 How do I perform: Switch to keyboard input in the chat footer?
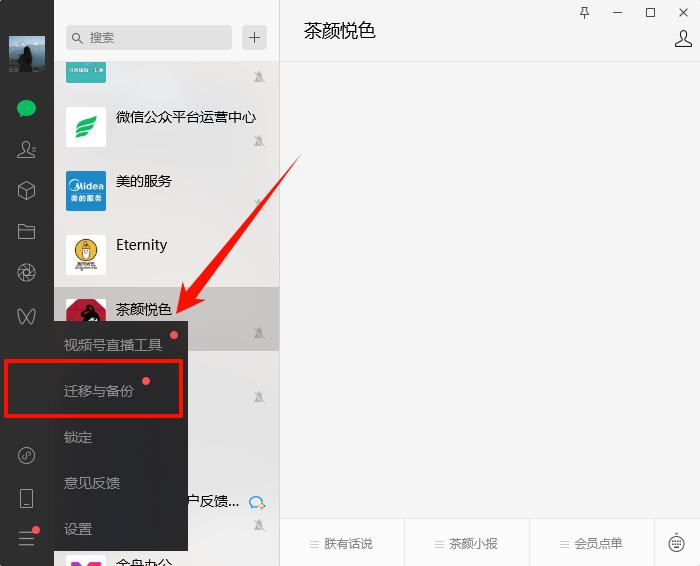[x=677, y=543]
